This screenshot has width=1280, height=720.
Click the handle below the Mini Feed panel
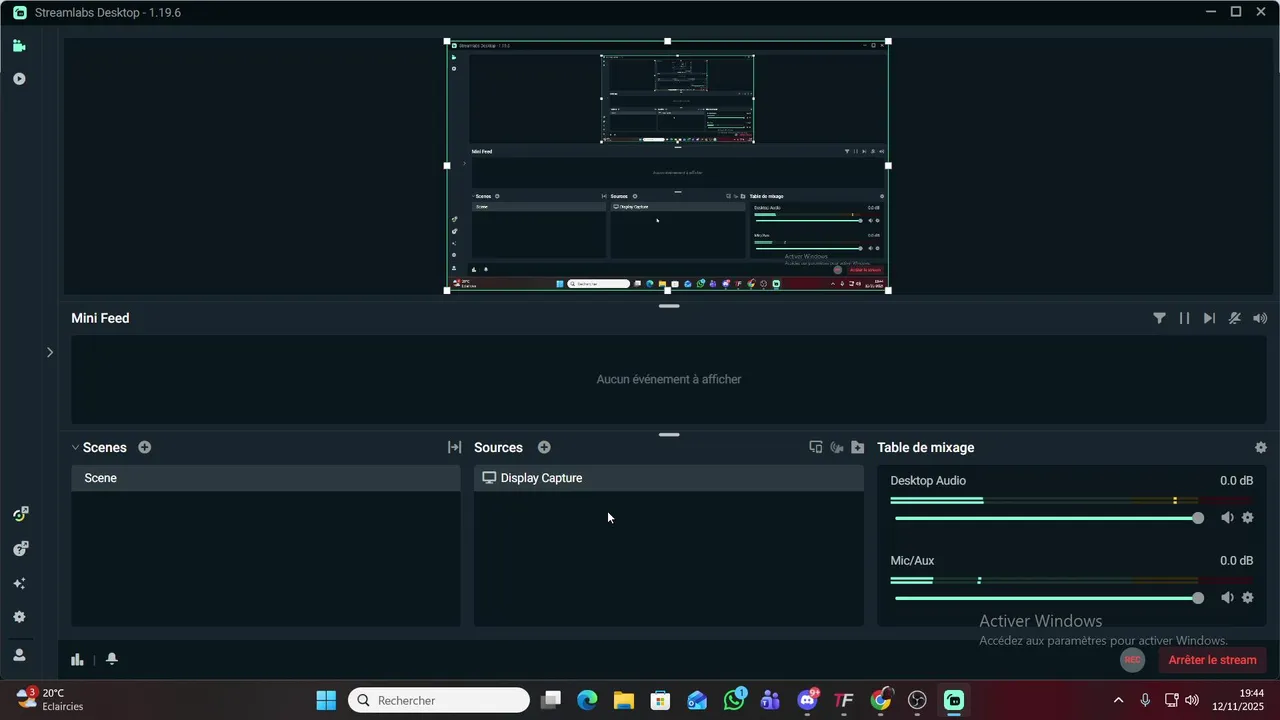coord(669,435)
